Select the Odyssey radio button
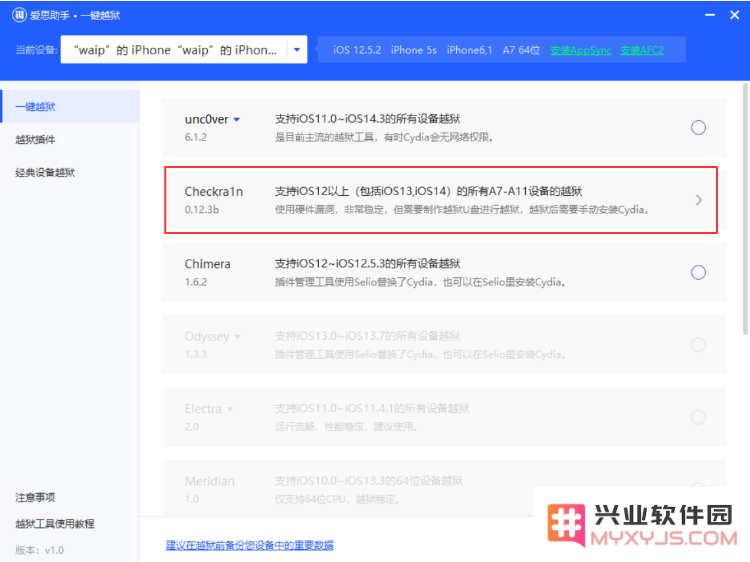Screen dimensions: 750x562 [698, 345]
